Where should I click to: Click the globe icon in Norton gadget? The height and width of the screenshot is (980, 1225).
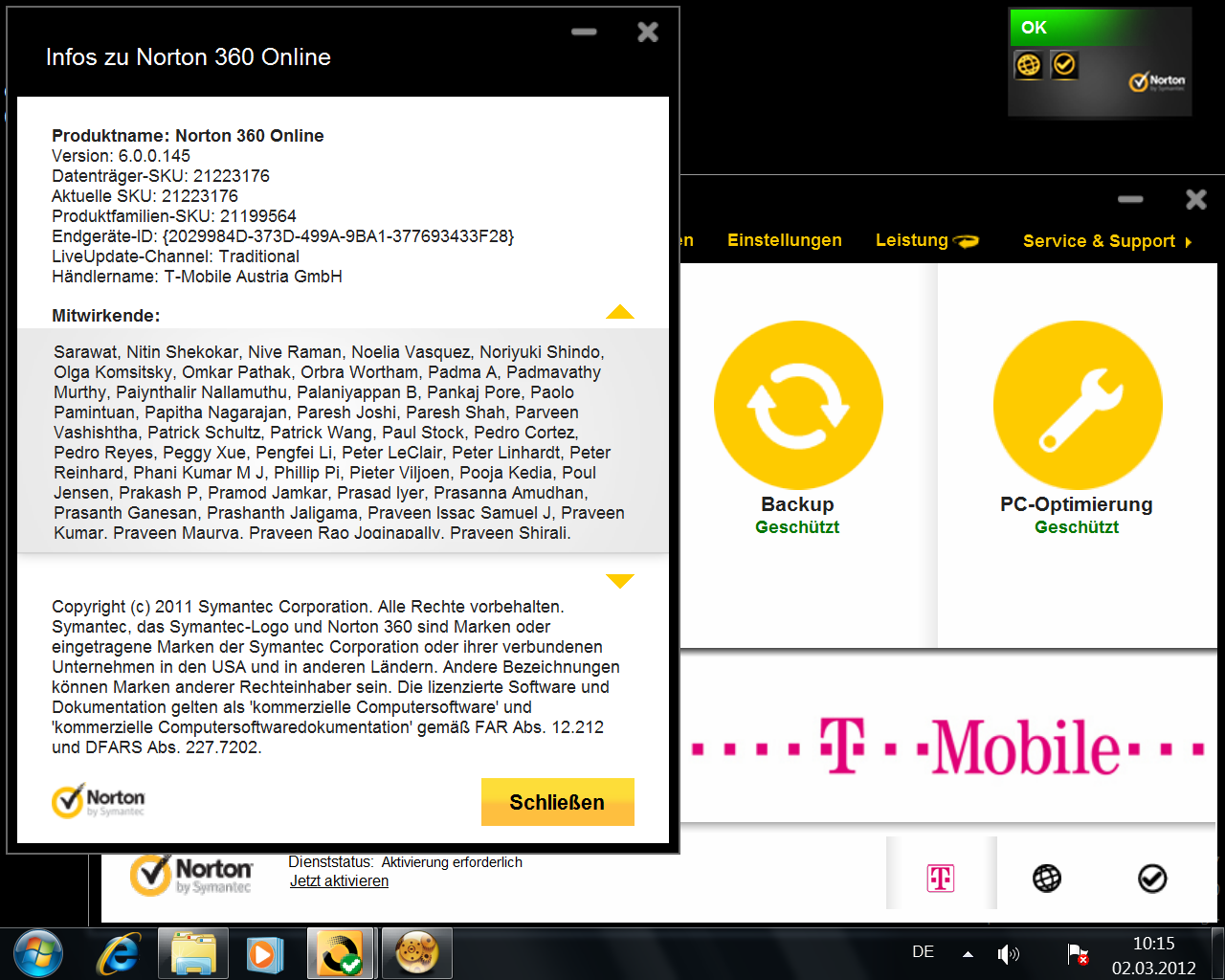pos(1029,65)
